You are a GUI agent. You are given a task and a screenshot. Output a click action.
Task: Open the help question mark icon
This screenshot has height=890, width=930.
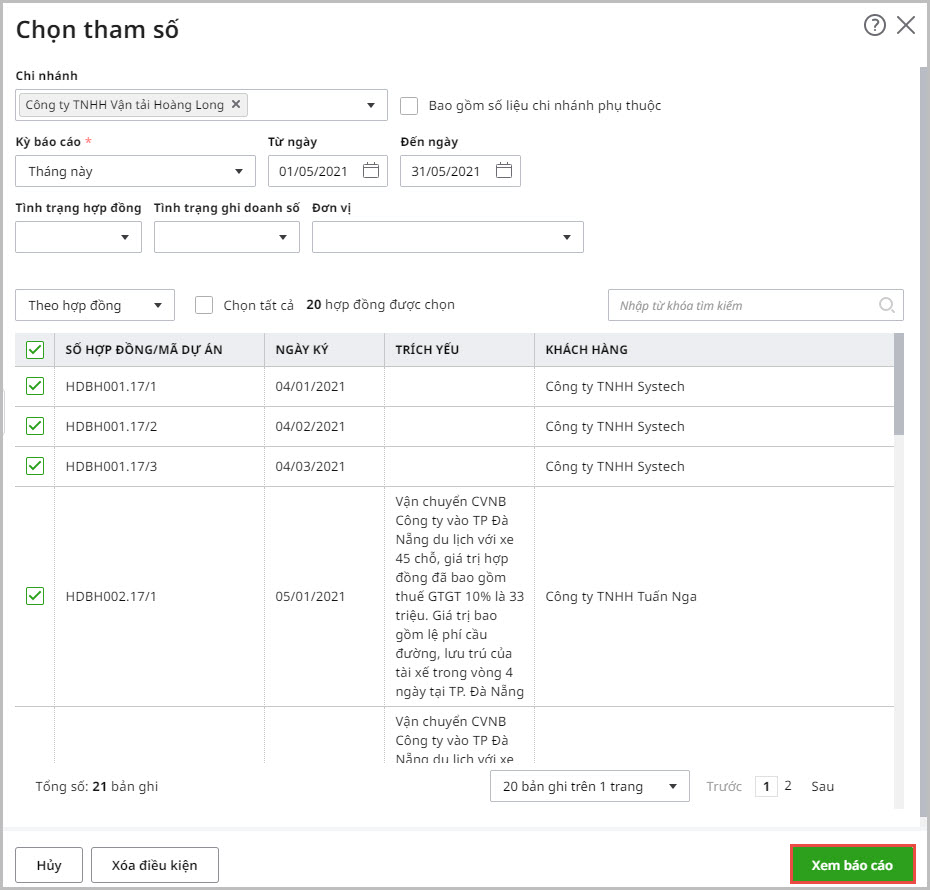pyautogui.click(x=874, y=26)
